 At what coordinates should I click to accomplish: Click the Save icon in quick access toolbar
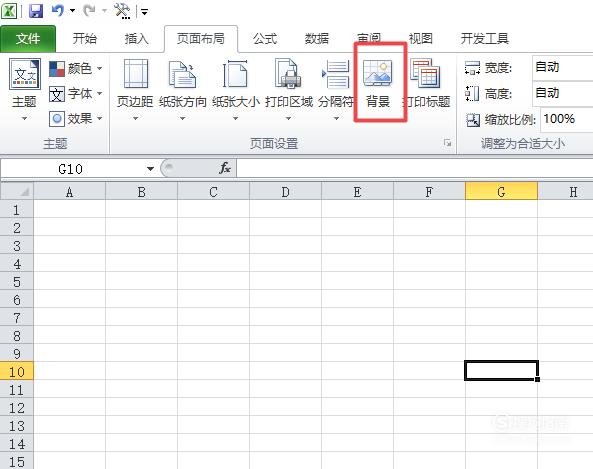[x=36, y=11]
